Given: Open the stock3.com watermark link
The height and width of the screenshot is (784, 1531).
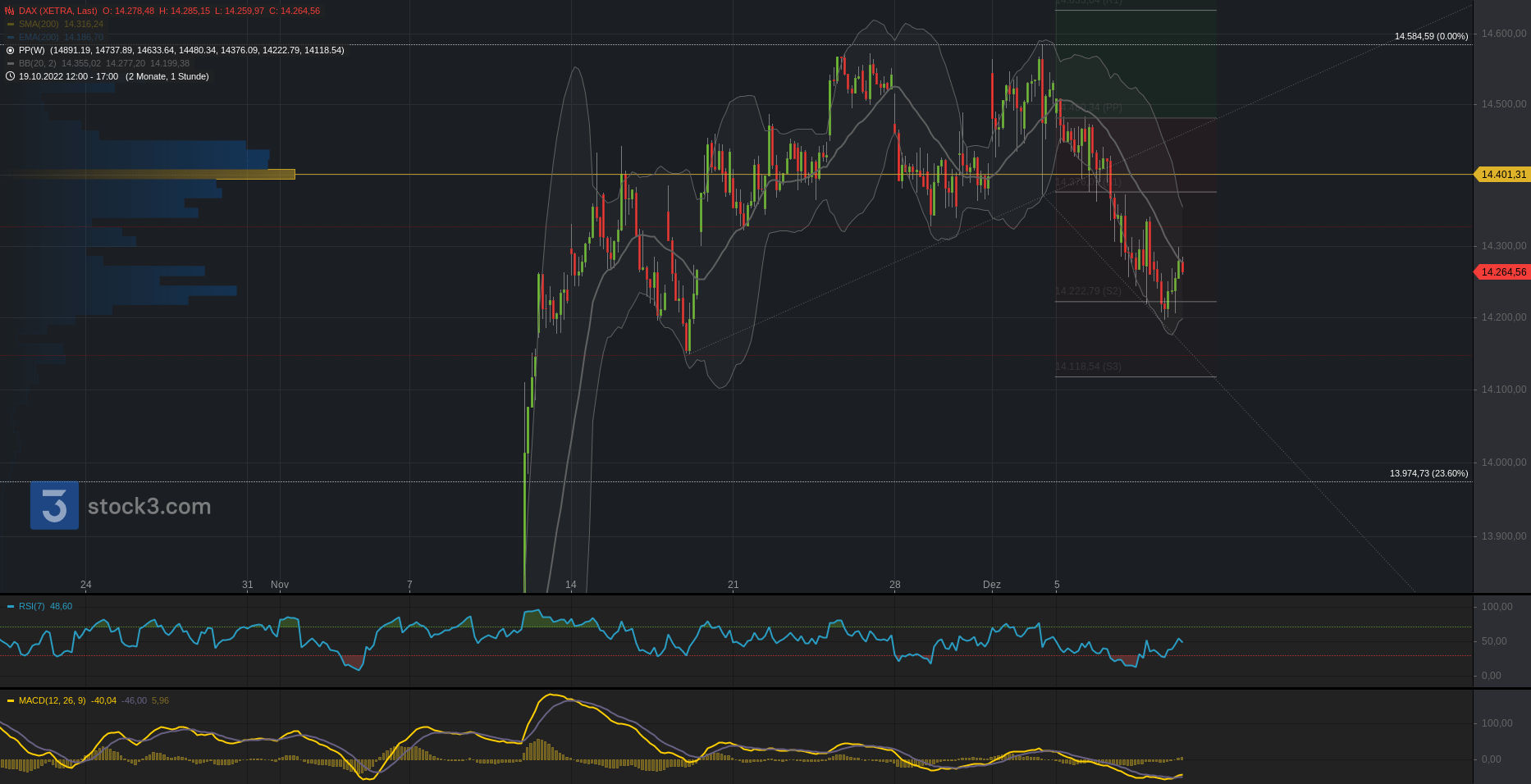Looking at the screenshot, I should [x=149, y=507].
